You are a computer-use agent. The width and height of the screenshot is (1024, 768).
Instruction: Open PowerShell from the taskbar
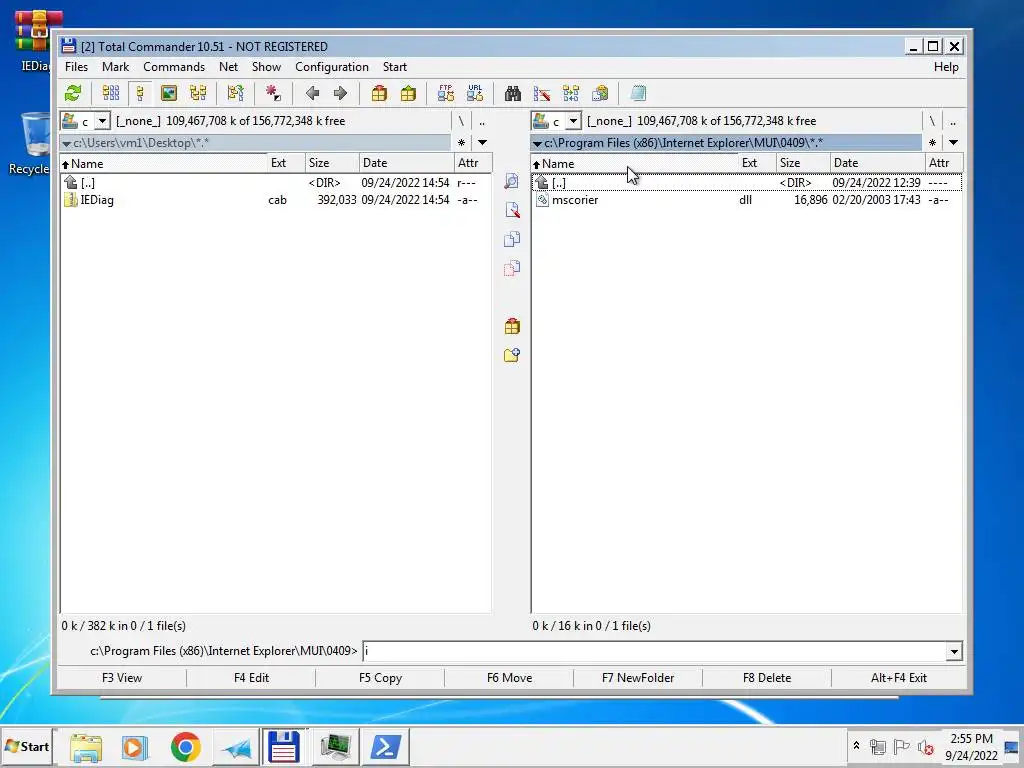pyautogui.click(x=385, y=746)
